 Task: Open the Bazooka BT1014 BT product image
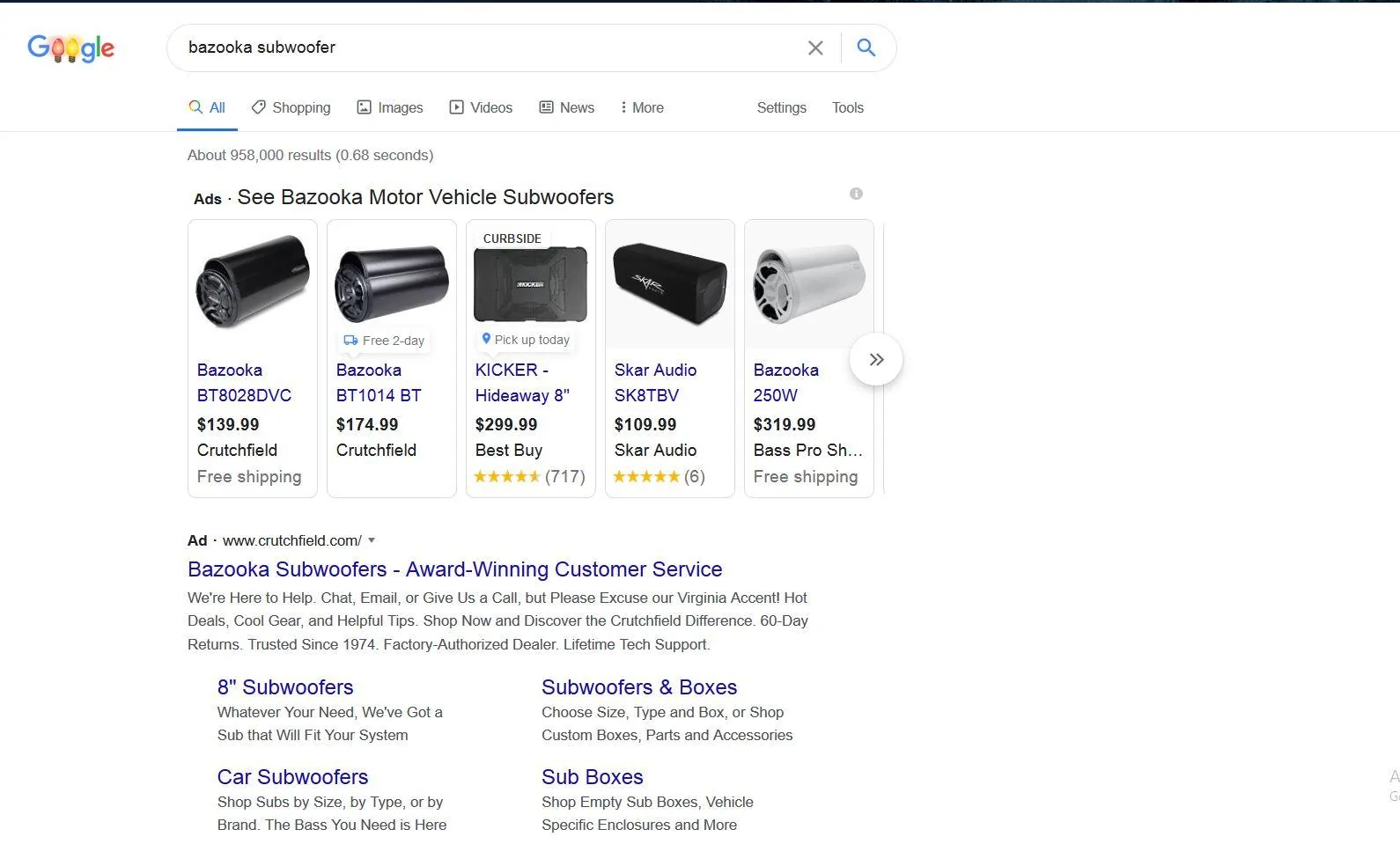[392, 285]
